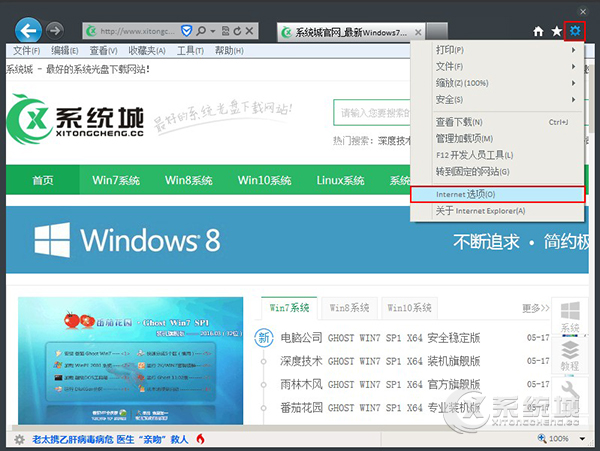Select the 系统城官网 tab
The height and width of the screenshot is (451, 600).
tap(350, 32)
